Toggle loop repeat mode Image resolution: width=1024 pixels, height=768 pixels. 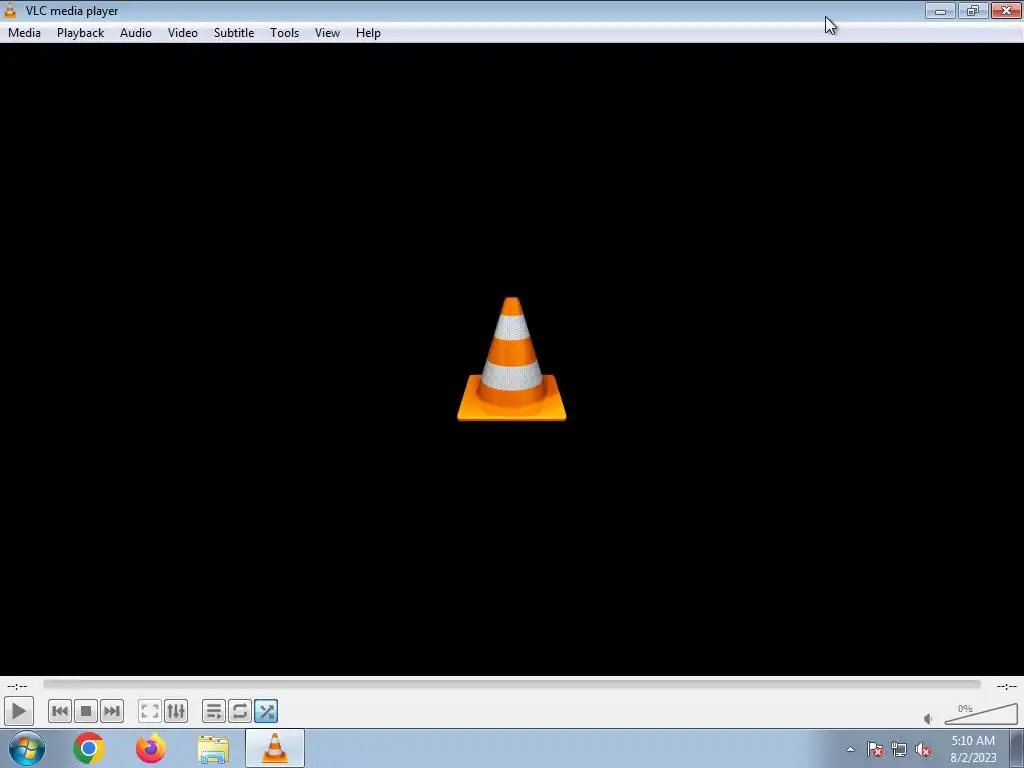(x=240, y=711)
